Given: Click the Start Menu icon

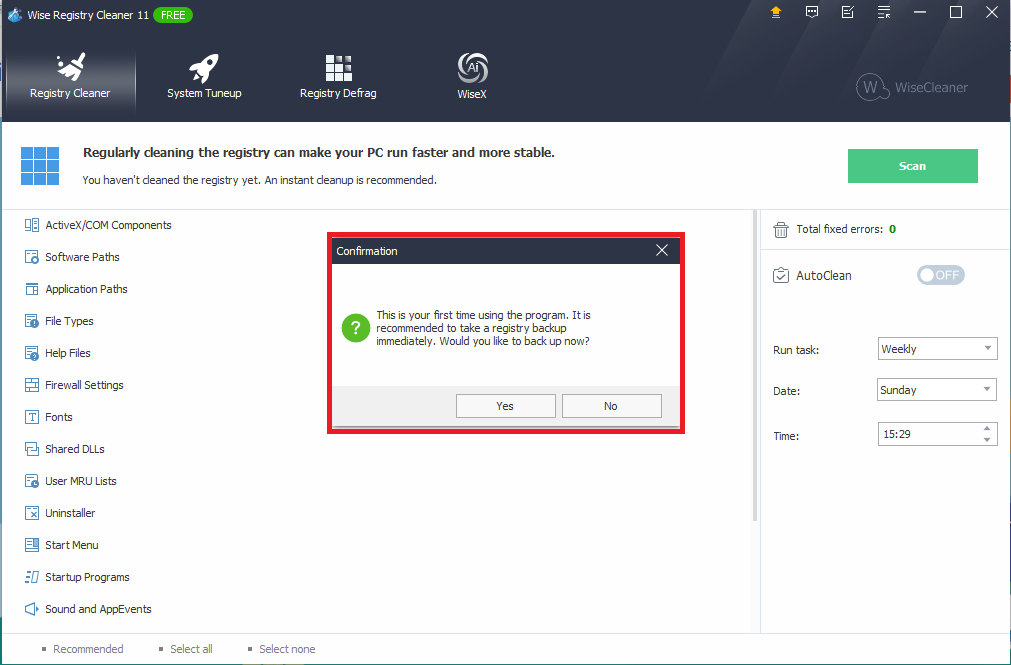Looking at the screenshot, I should pos(32,545).
